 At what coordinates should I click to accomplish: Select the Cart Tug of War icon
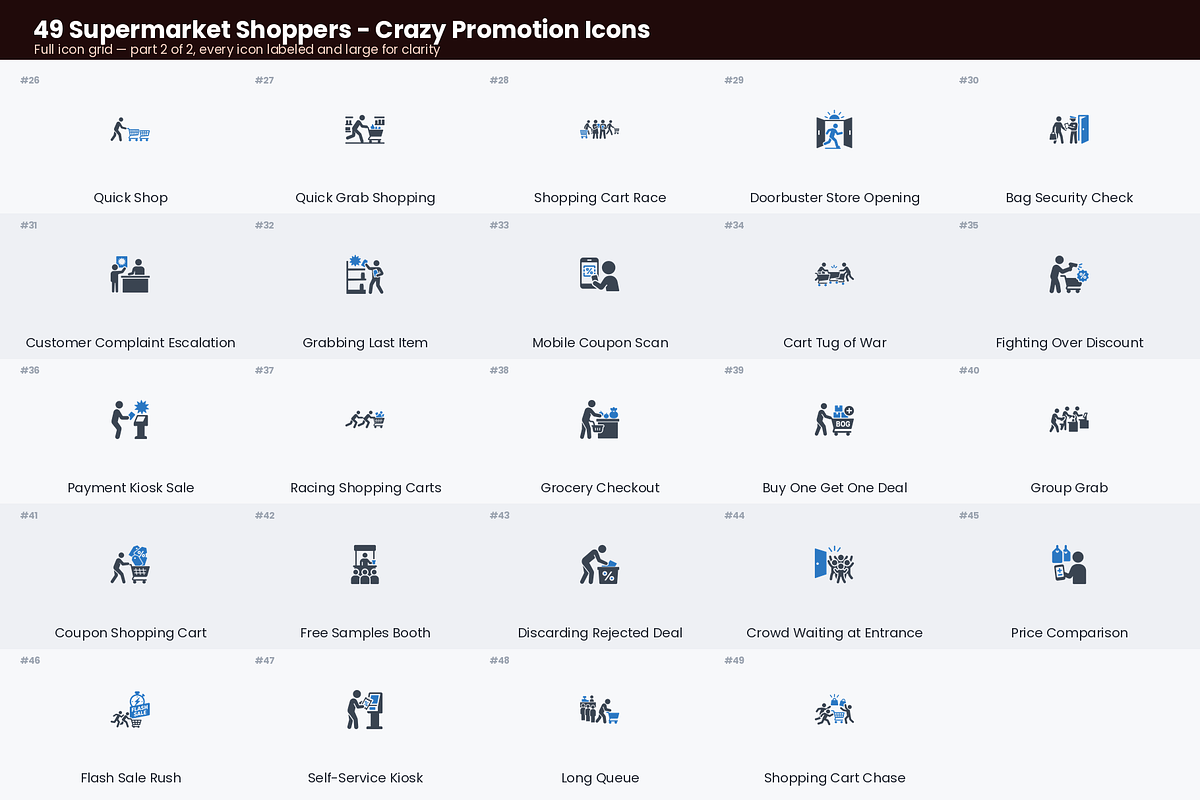(835, 275)
